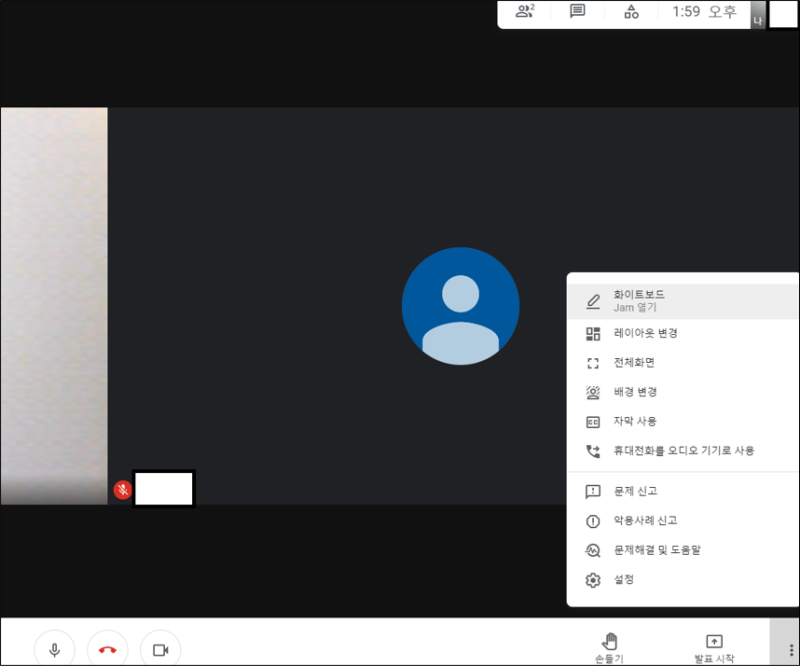Toggle the camera button

pyautogui.click(x=161, y=649)
